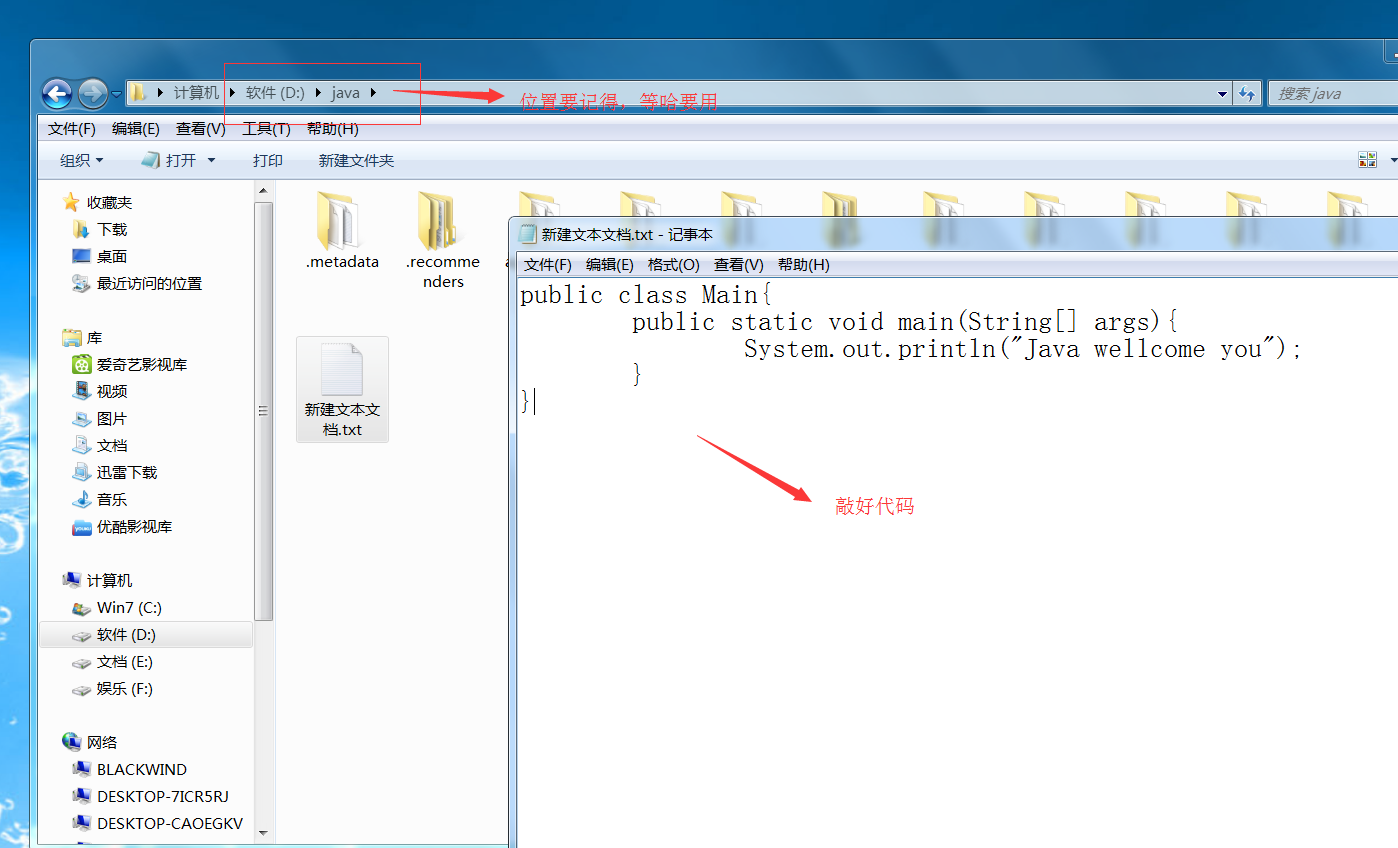Click 软件 (D:) in the address breadcrumb

[275, 93]
